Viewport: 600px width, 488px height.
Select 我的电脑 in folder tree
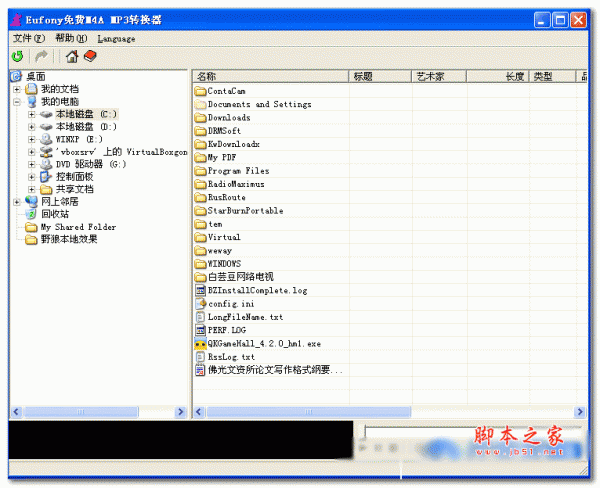click(x=60, y=102)
